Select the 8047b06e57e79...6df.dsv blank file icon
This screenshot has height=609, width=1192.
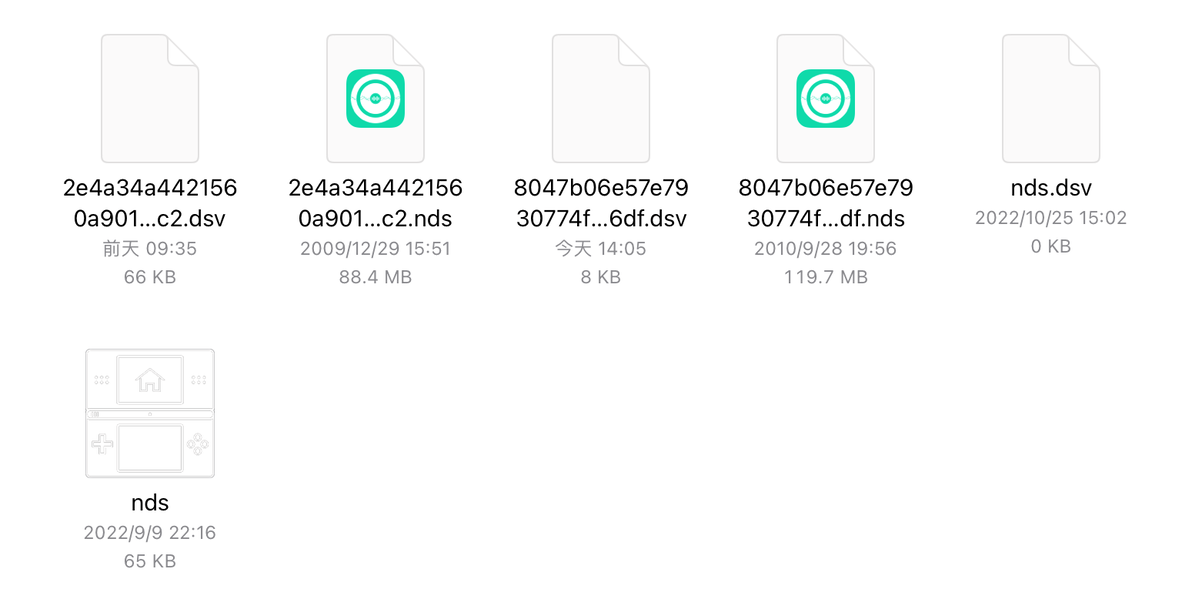pyautogui.click(x=601, y=98)
